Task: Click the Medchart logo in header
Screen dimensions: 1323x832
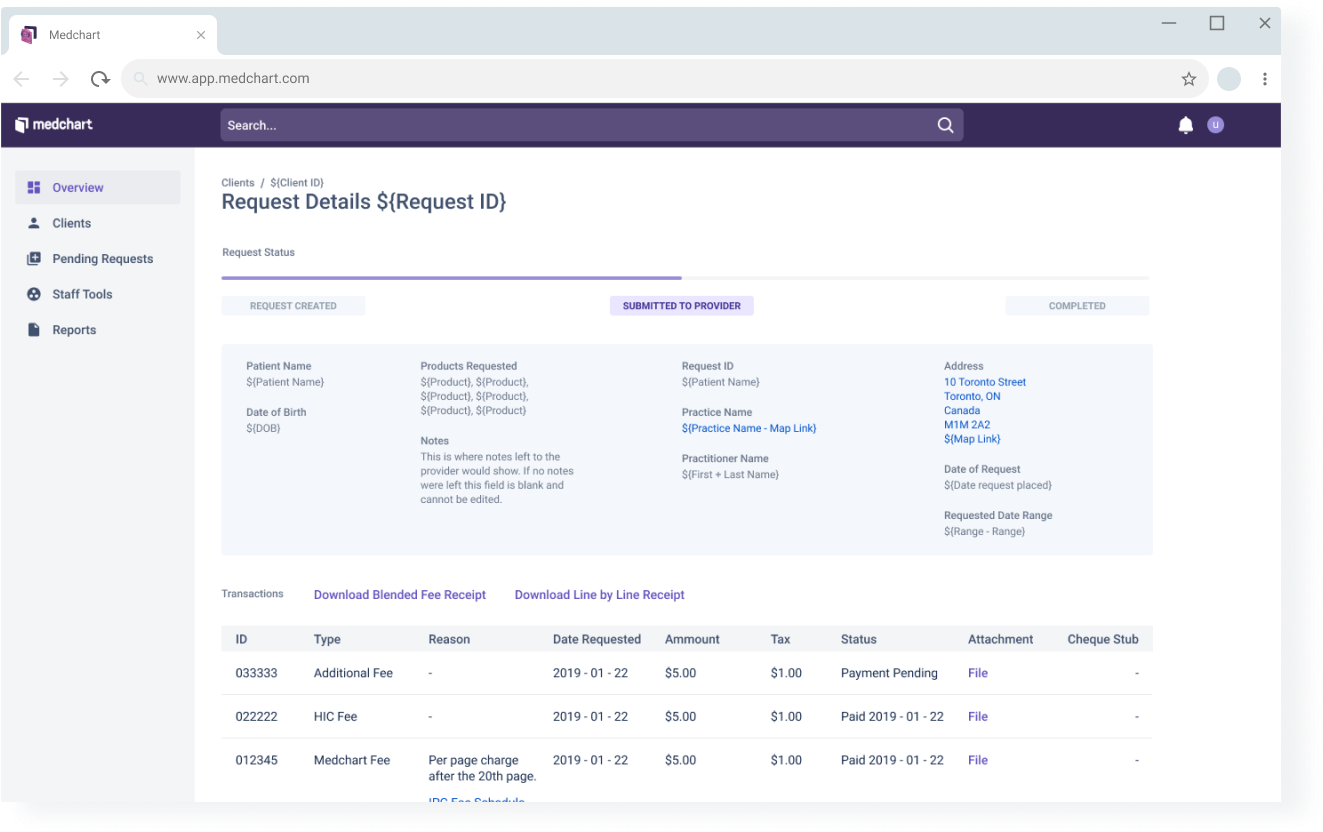Action: (54, 125)
